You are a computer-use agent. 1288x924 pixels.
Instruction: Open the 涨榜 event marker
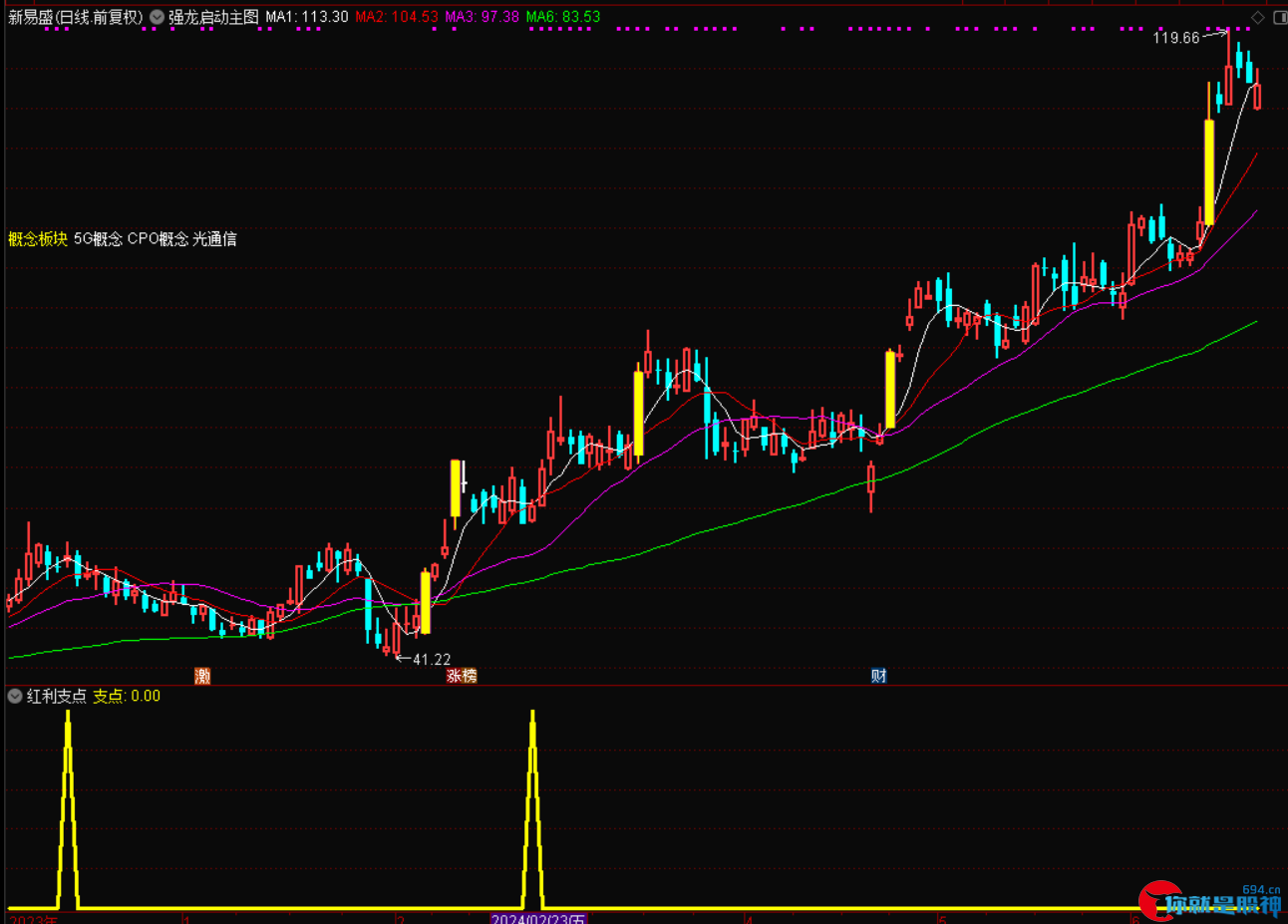click(462, 676)
